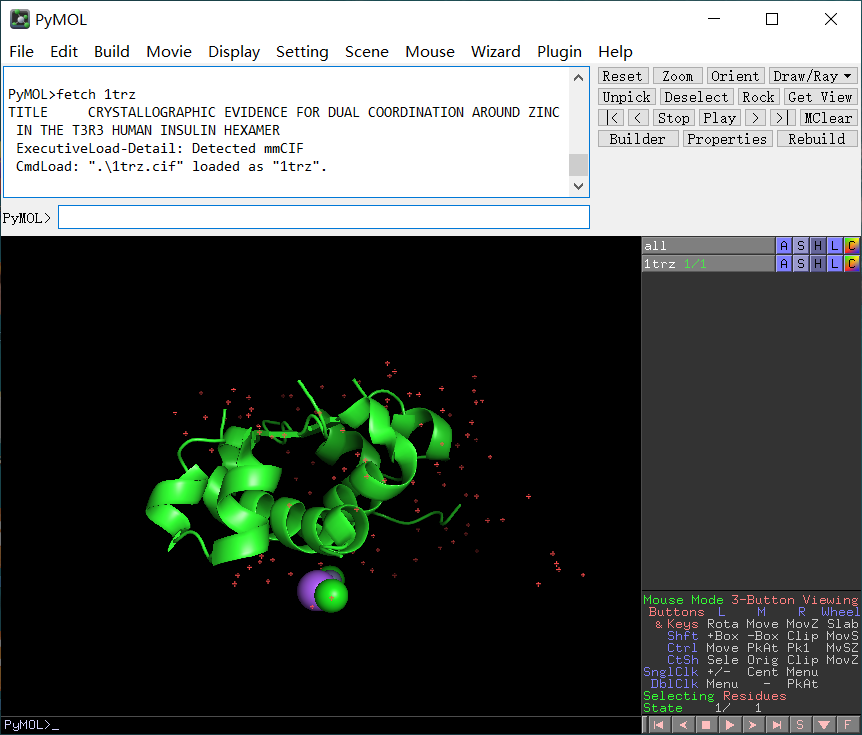Stop playback with bottom square icon
The width and height of the screenshot is (862, 735).
pos(706,725)
